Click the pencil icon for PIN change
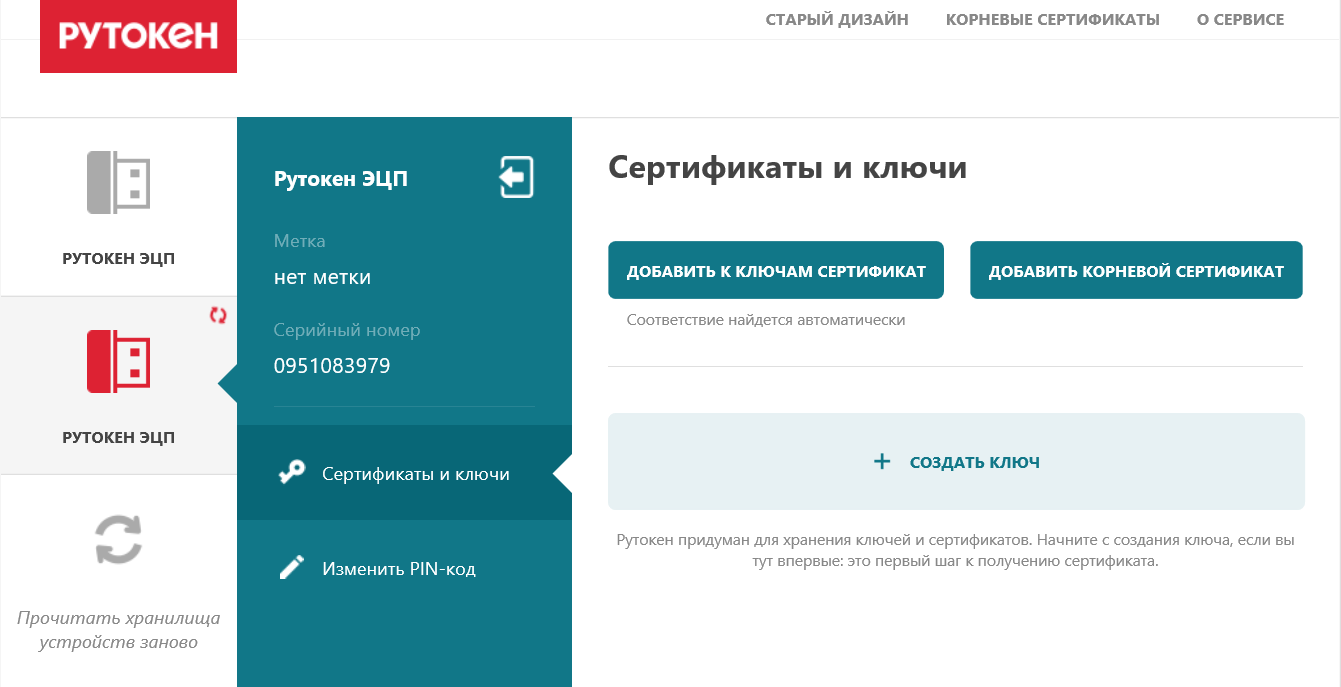 point(291,568)
